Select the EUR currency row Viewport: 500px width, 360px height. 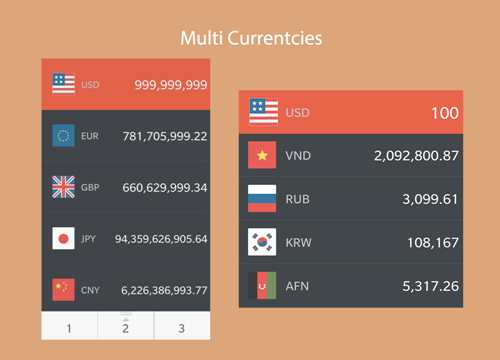coord(126,136)
